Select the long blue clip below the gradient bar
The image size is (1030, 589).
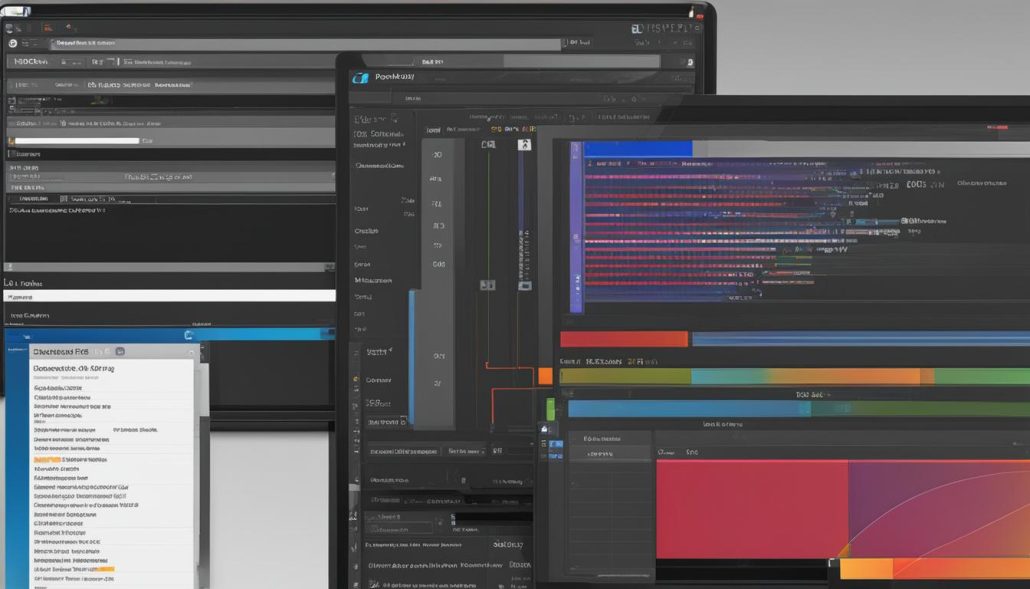click(x=689, y=409)
